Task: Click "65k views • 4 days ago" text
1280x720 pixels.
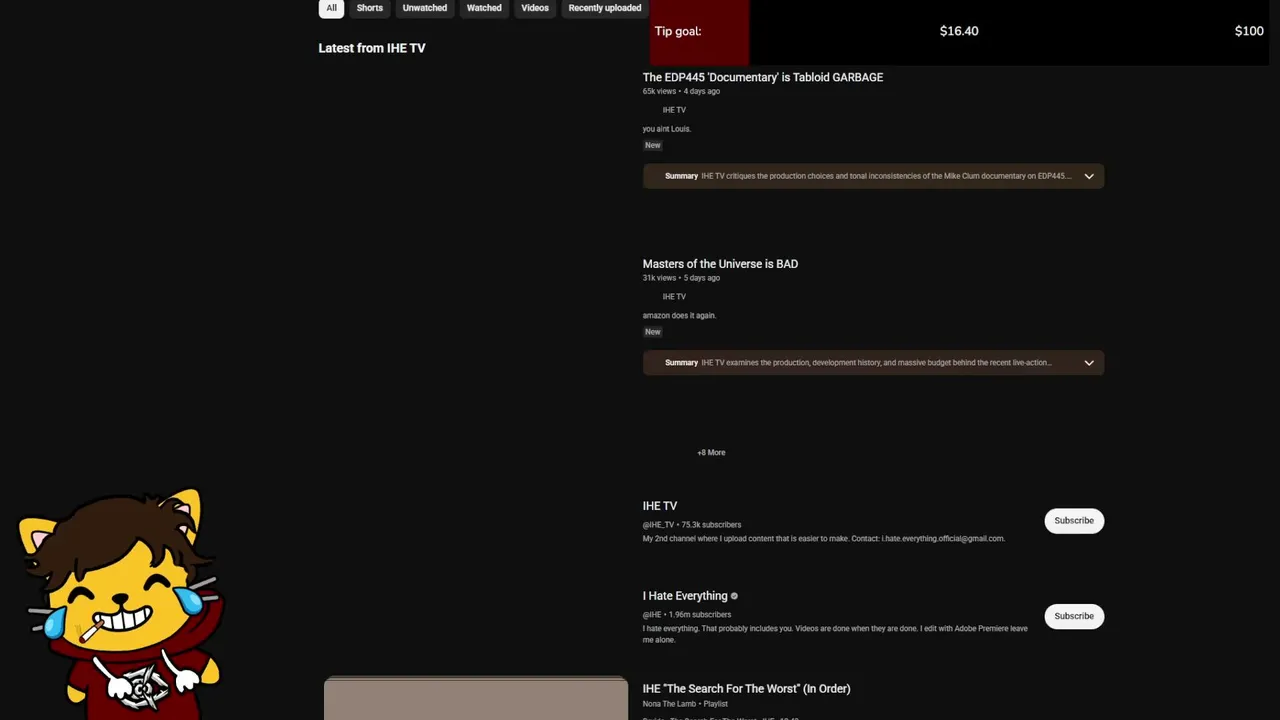Action: [681, 91]
